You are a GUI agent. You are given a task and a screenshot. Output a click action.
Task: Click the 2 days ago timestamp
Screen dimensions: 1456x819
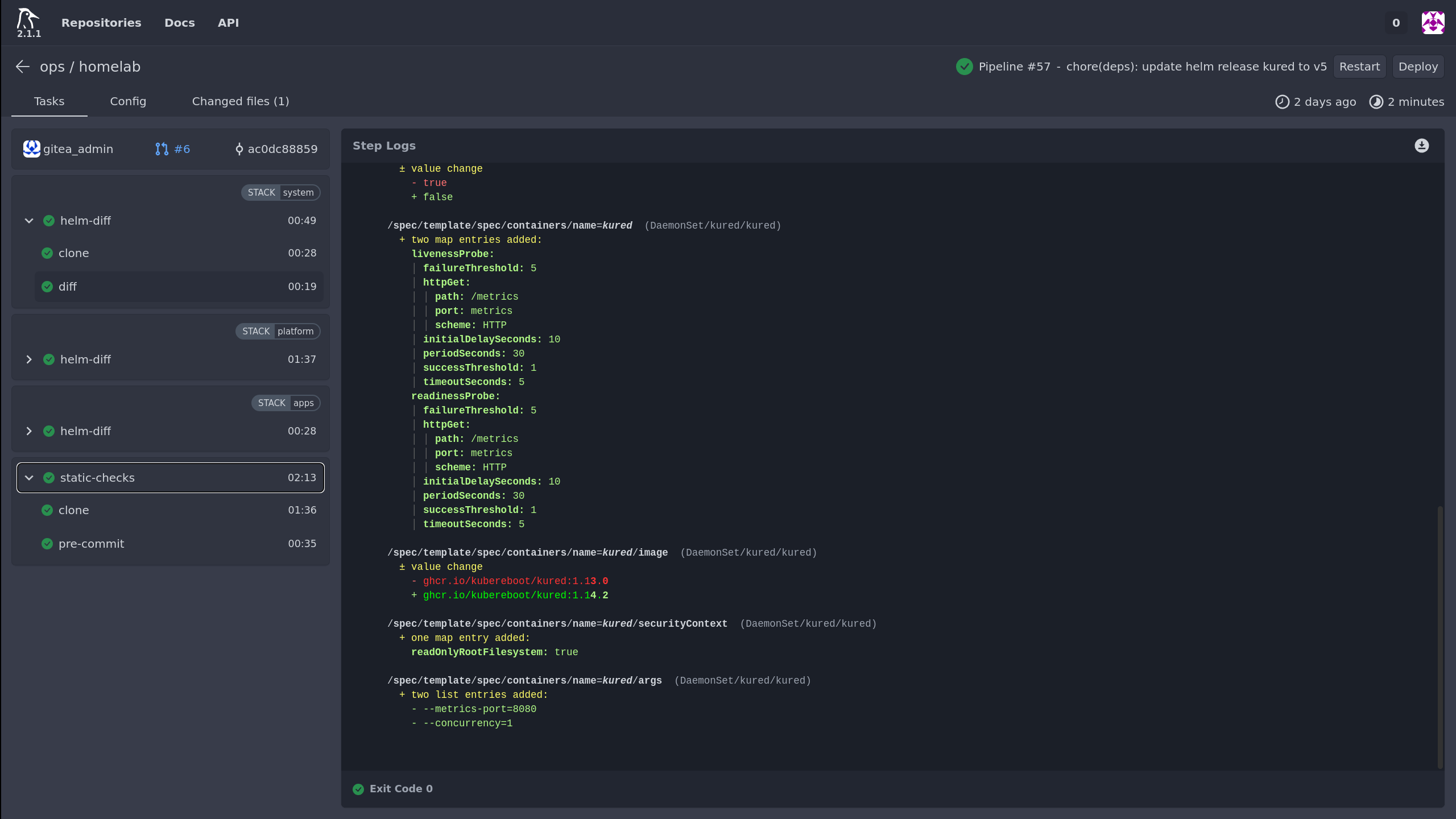[x=1325, y=102]
